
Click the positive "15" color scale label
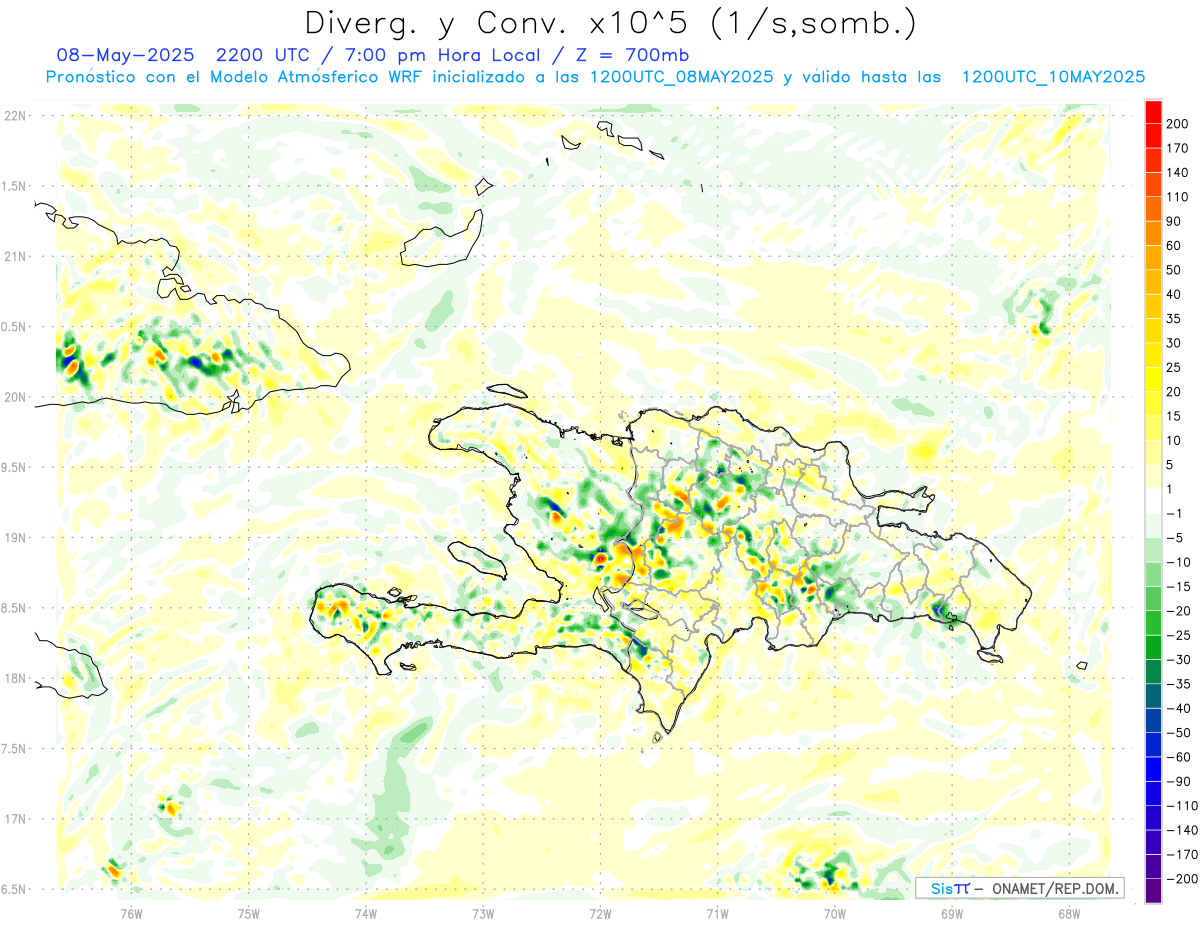(1173, 416)
